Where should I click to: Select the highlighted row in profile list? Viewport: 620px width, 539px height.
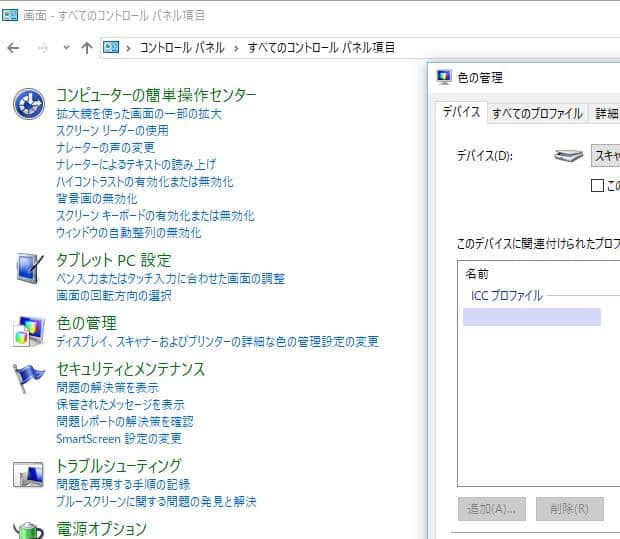coord(531,317)
